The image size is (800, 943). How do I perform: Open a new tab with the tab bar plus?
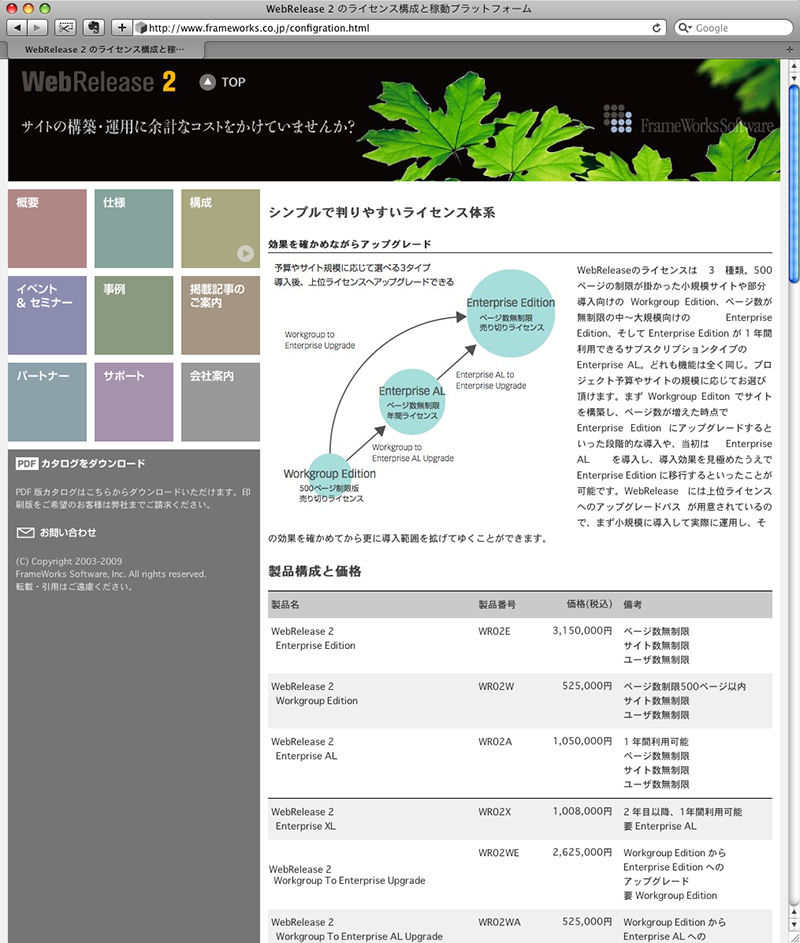coord(790,49)
